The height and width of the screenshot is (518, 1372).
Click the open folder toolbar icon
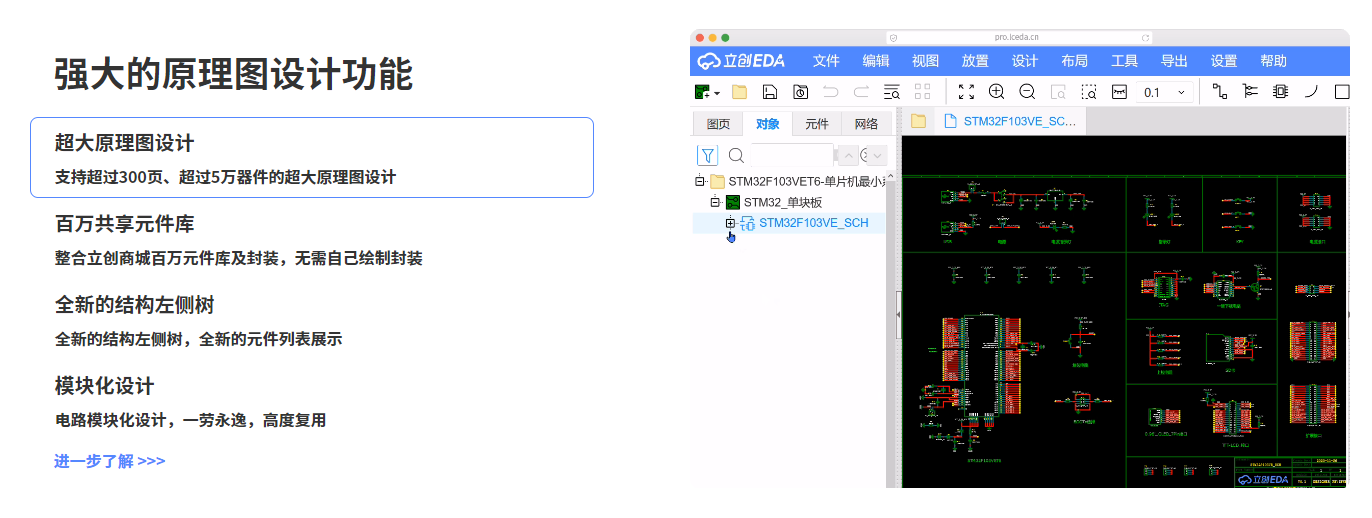[x=739, y=92]
